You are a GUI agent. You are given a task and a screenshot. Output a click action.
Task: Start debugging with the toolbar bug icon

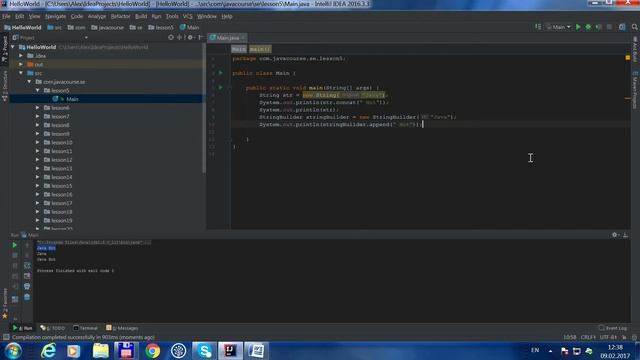(588, 27)
